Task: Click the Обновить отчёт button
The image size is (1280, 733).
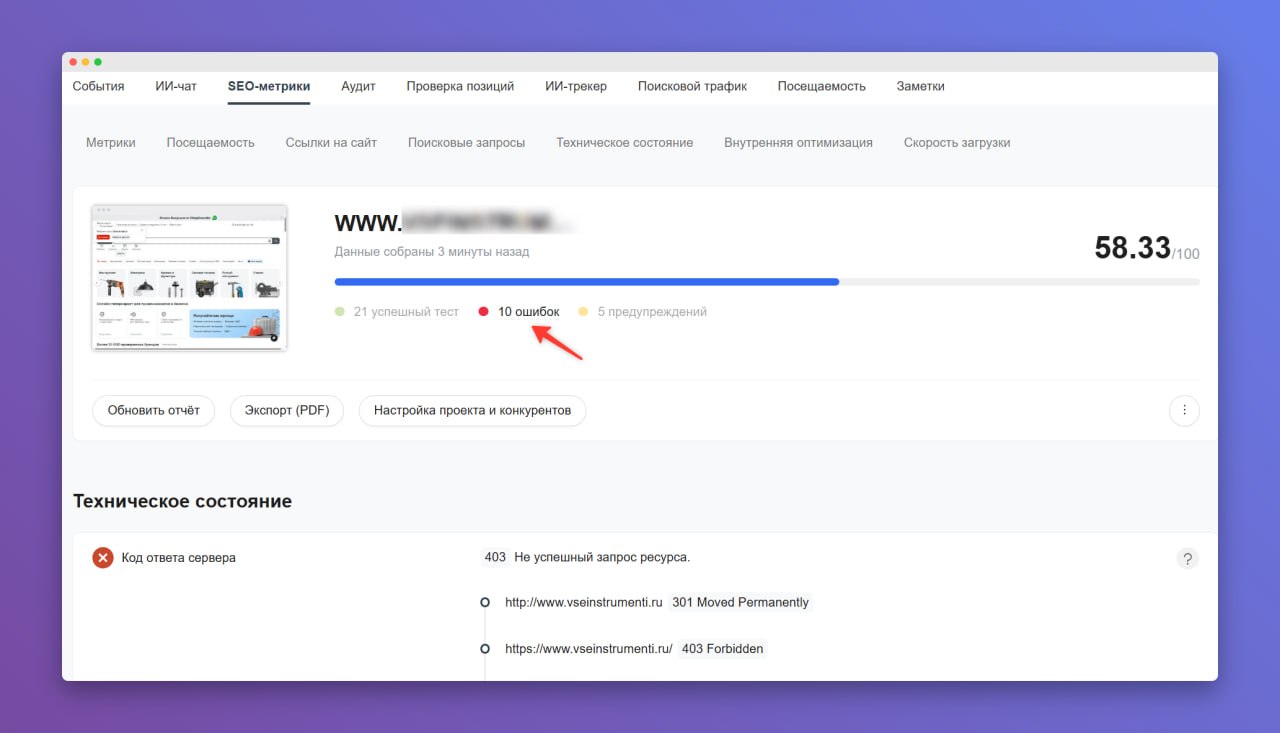Action: point(154,410)
